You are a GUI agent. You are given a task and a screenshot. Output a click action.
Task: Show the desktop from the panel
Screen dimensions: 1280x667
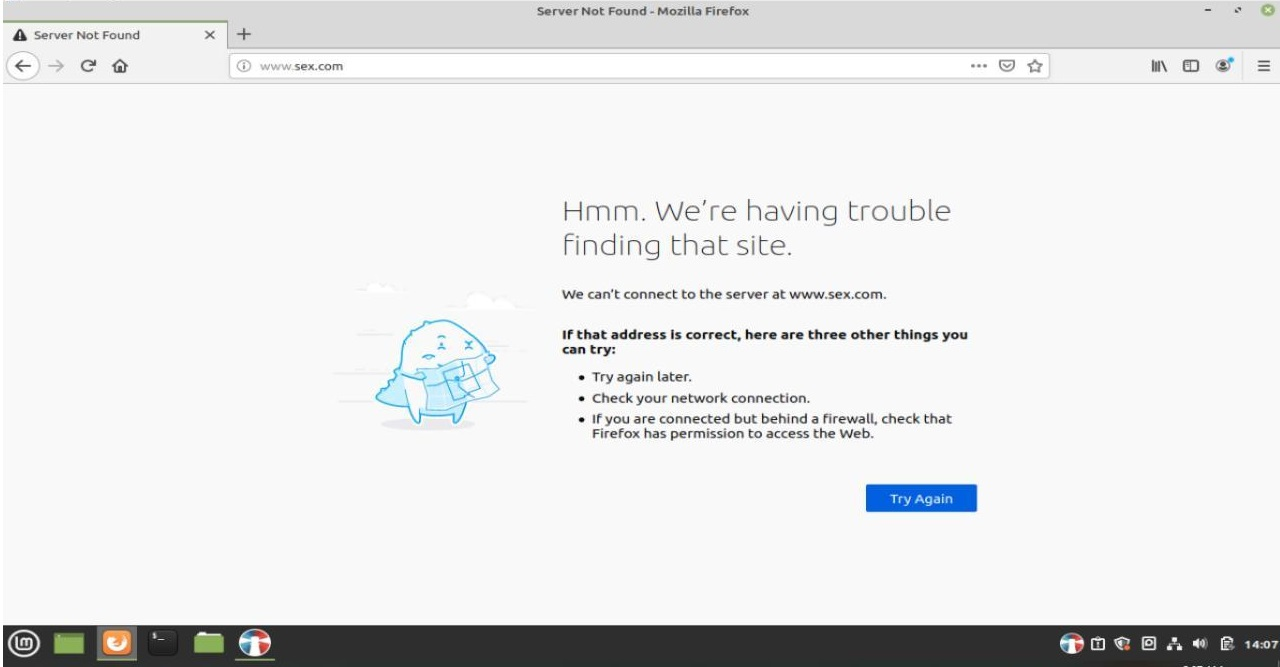(x=71, y=644)
